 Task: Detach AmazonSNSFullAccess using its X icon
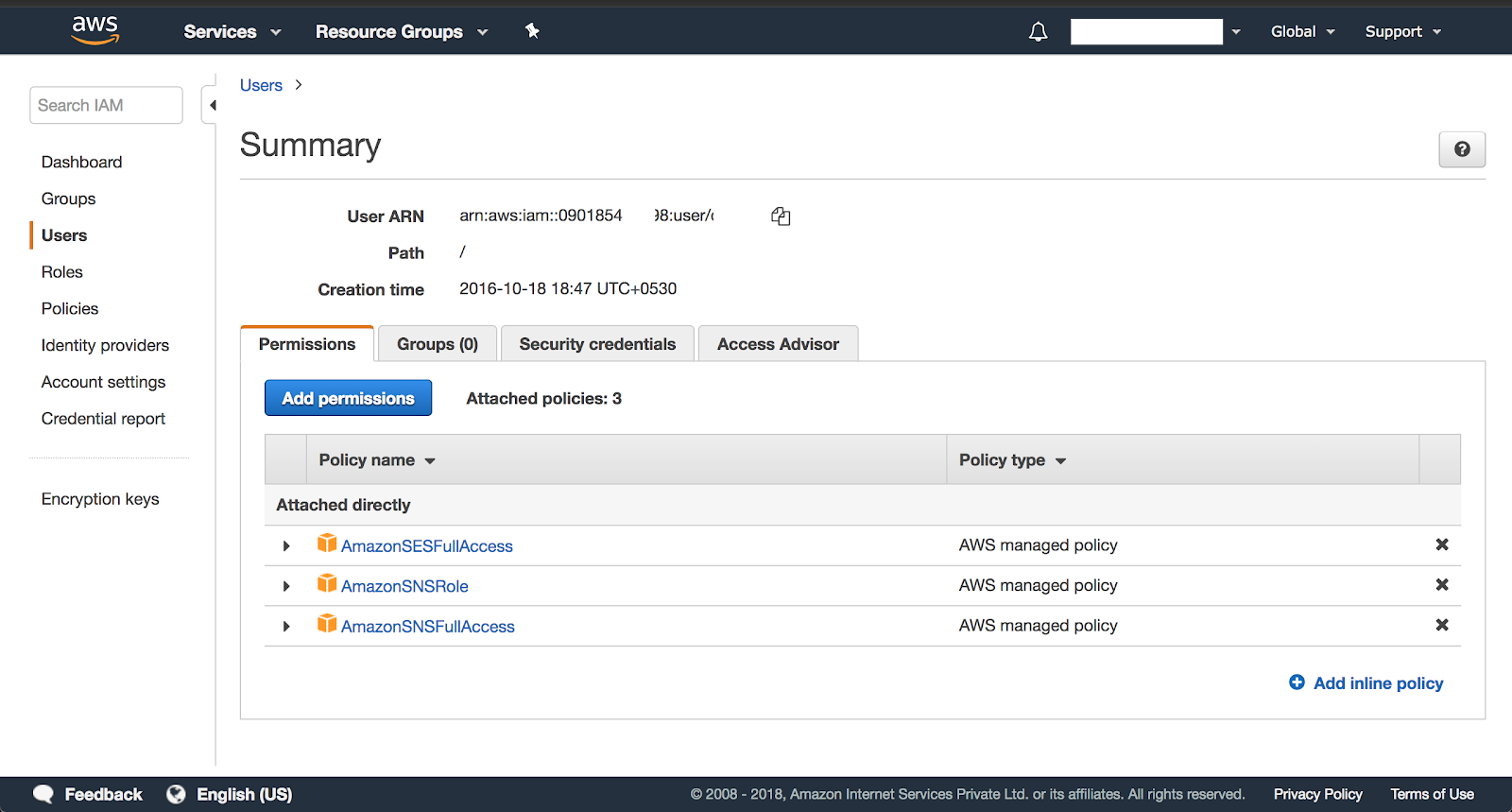coord(1442,625)
